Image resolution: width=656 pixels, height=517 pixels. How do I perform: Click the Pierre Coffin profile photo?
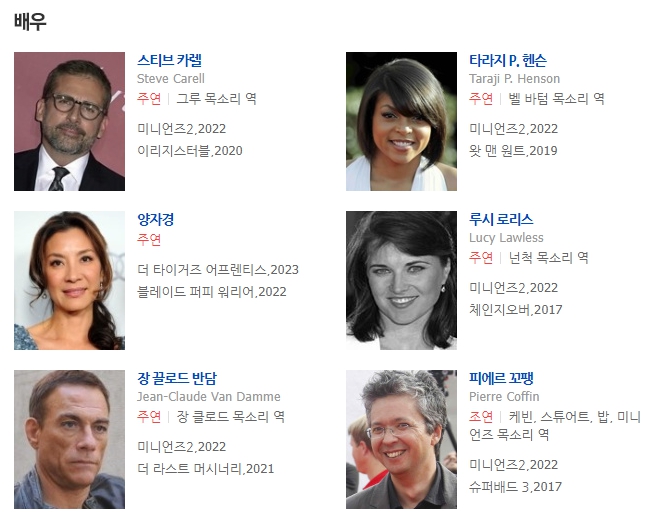(x=401, y=439)
